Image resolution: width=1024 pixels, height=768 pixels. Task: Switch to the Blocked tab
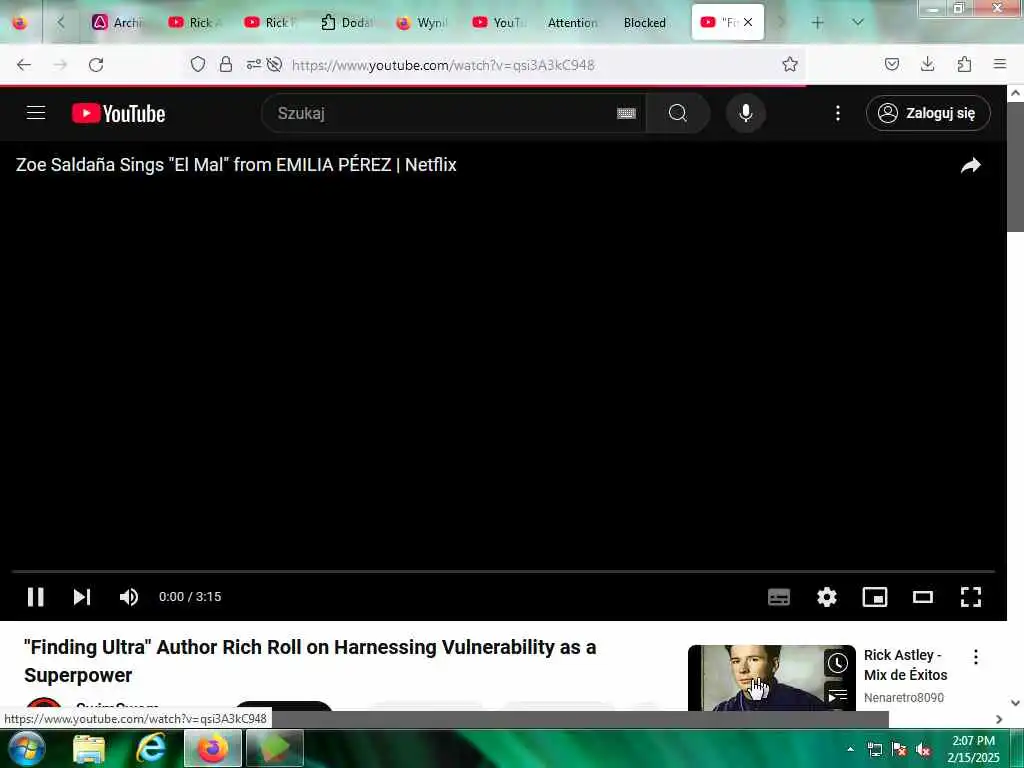[645, 23]
